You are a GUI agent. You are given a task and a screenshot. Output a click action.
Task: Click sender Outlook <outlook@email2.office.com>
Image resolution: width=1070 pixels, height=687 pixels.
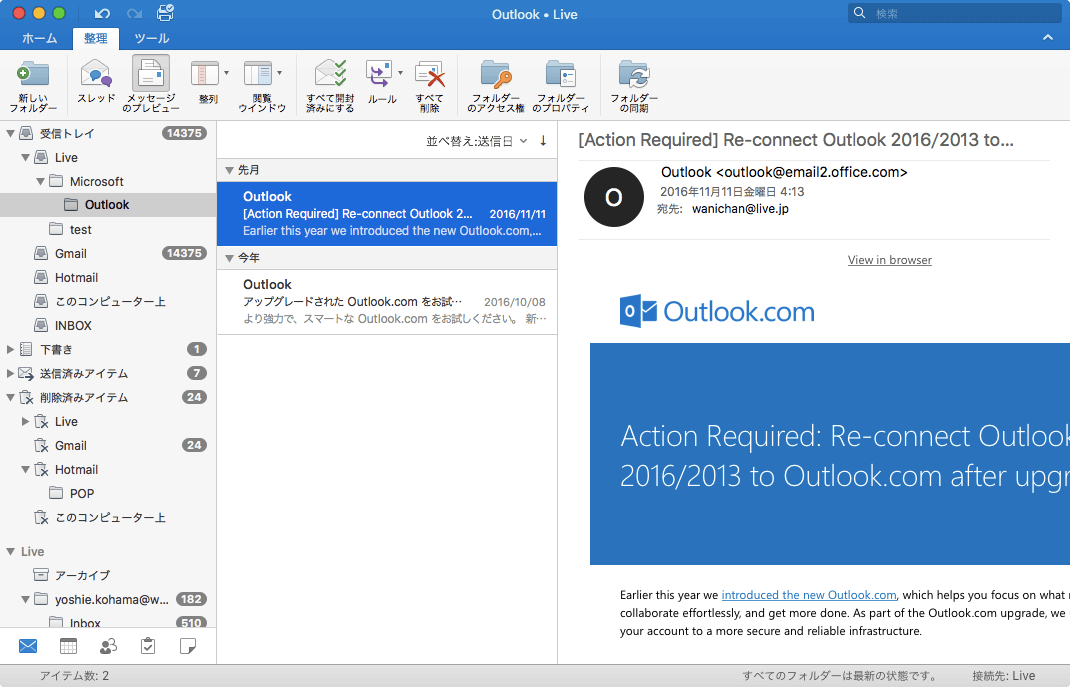tap(784, 173)
